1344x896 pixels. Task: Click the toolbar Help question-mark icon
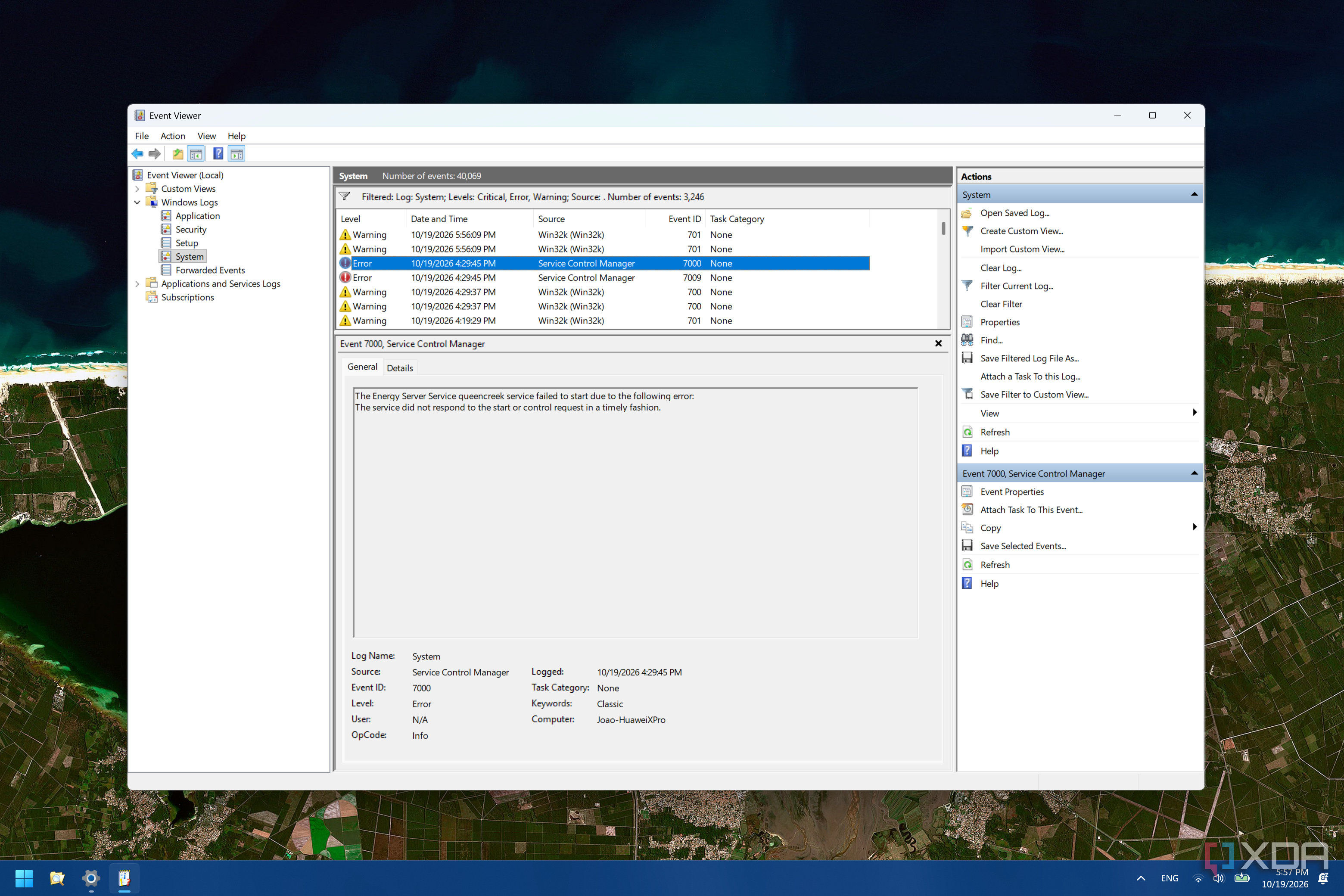(x=218, y=154)
